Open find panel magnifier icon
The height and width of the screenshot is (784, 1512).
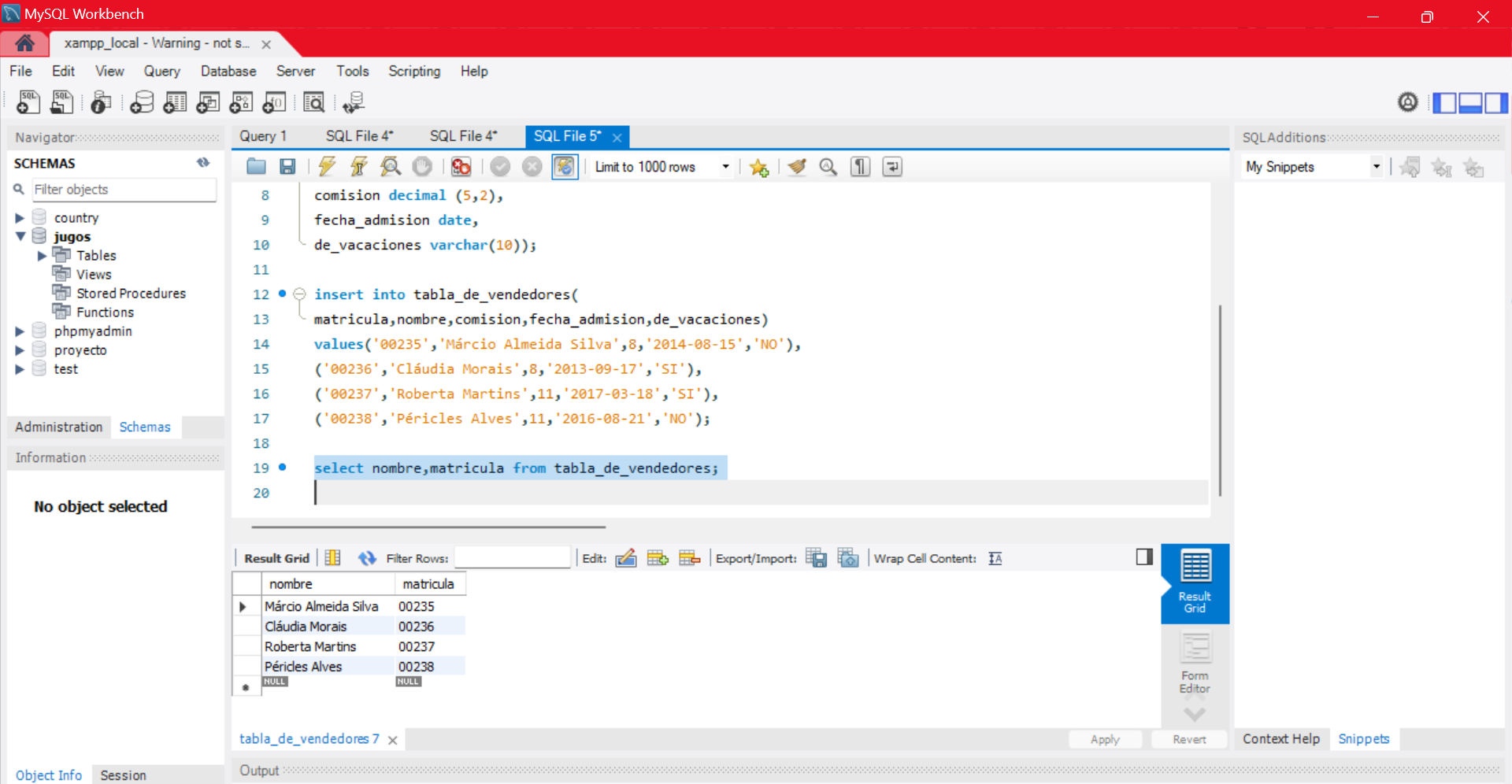point(828,166)
